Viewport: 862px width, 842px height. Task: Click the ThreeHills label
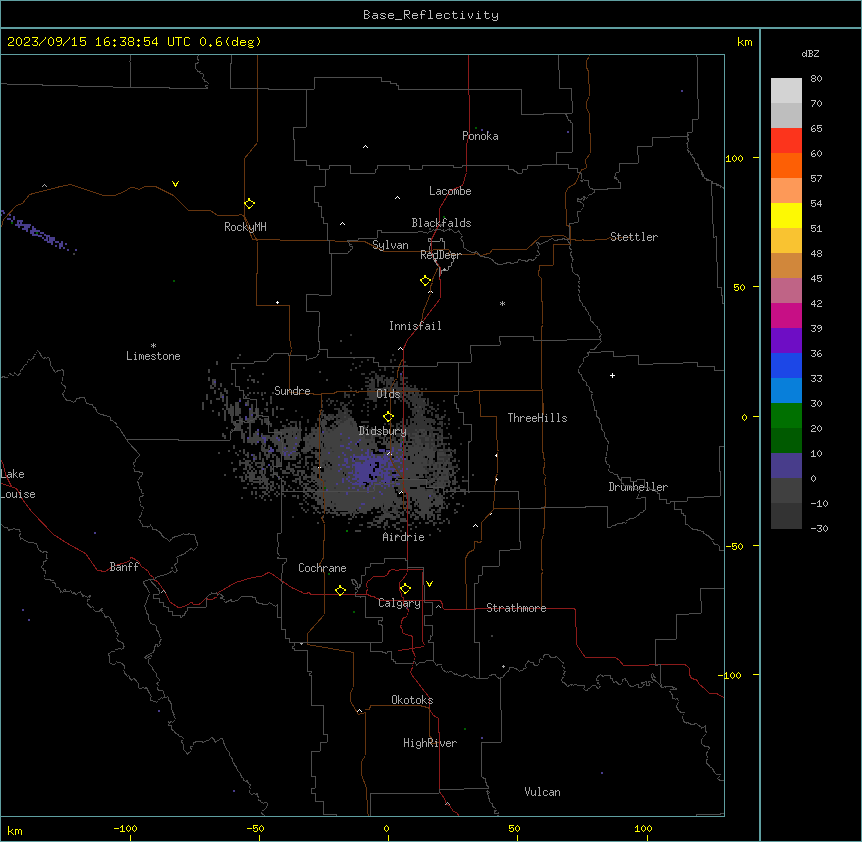[x=537, y=418]
